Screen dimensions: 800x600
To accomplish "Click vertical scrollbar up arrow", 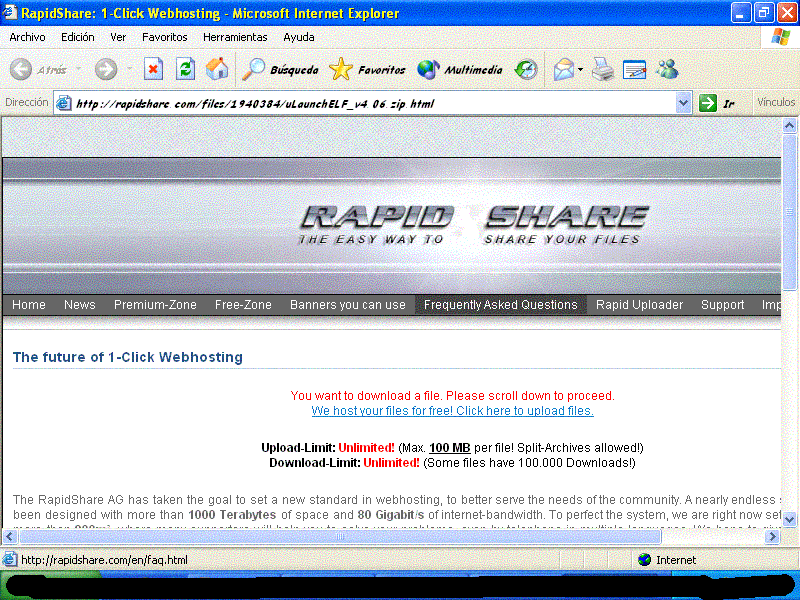I will coord(789,126).
